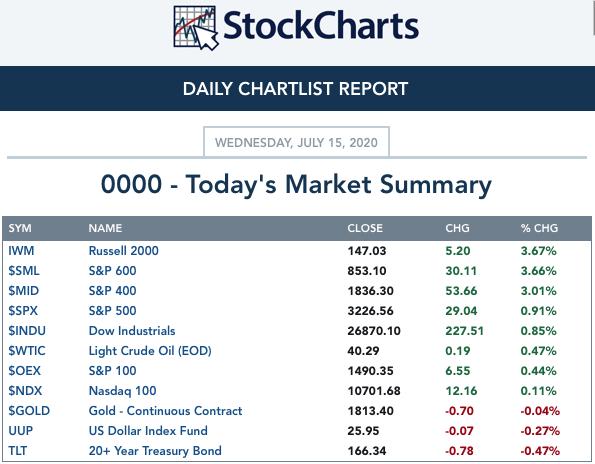Open the US Dollar Index Fund link
This screenshot has height=464, width=595.
[148, 431]
